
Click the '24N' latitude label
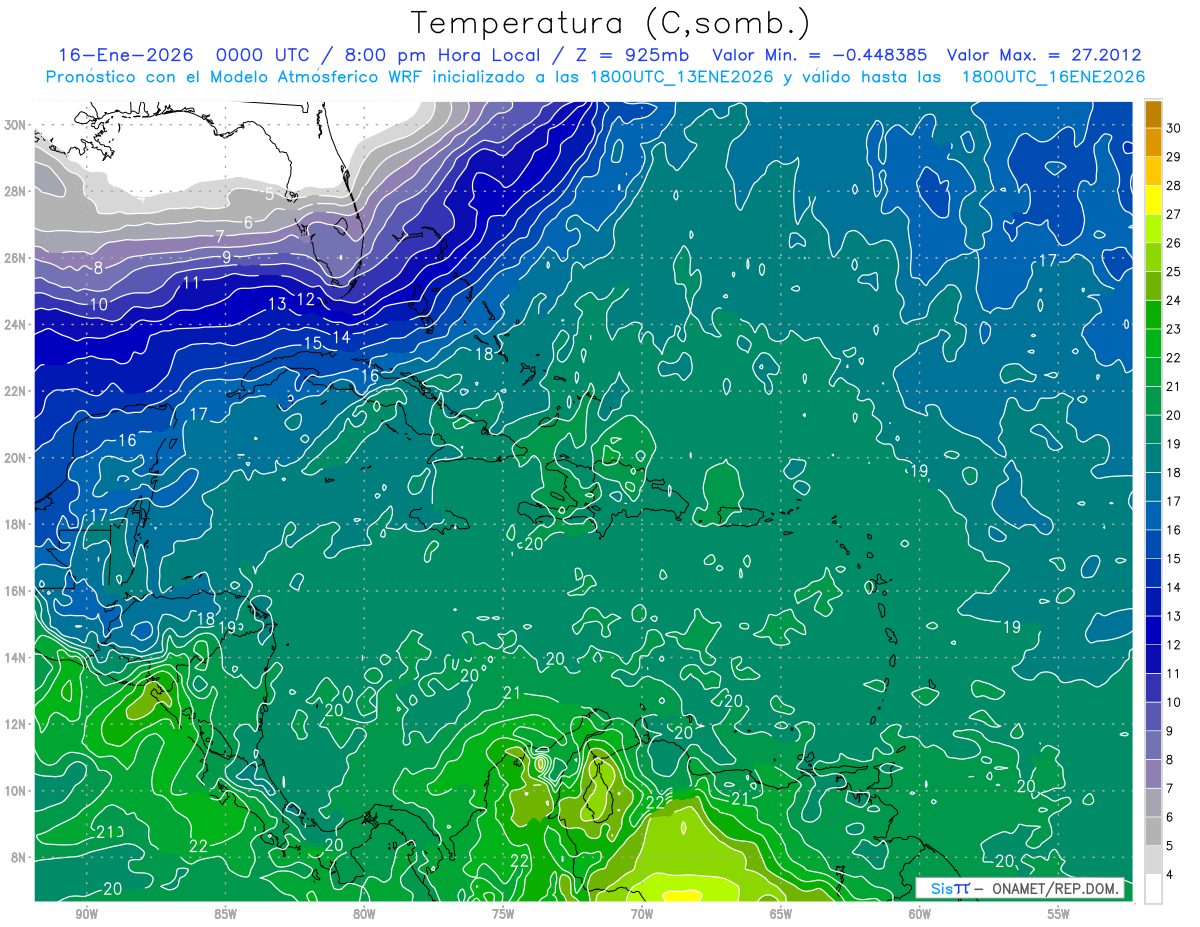coord(15,325)
